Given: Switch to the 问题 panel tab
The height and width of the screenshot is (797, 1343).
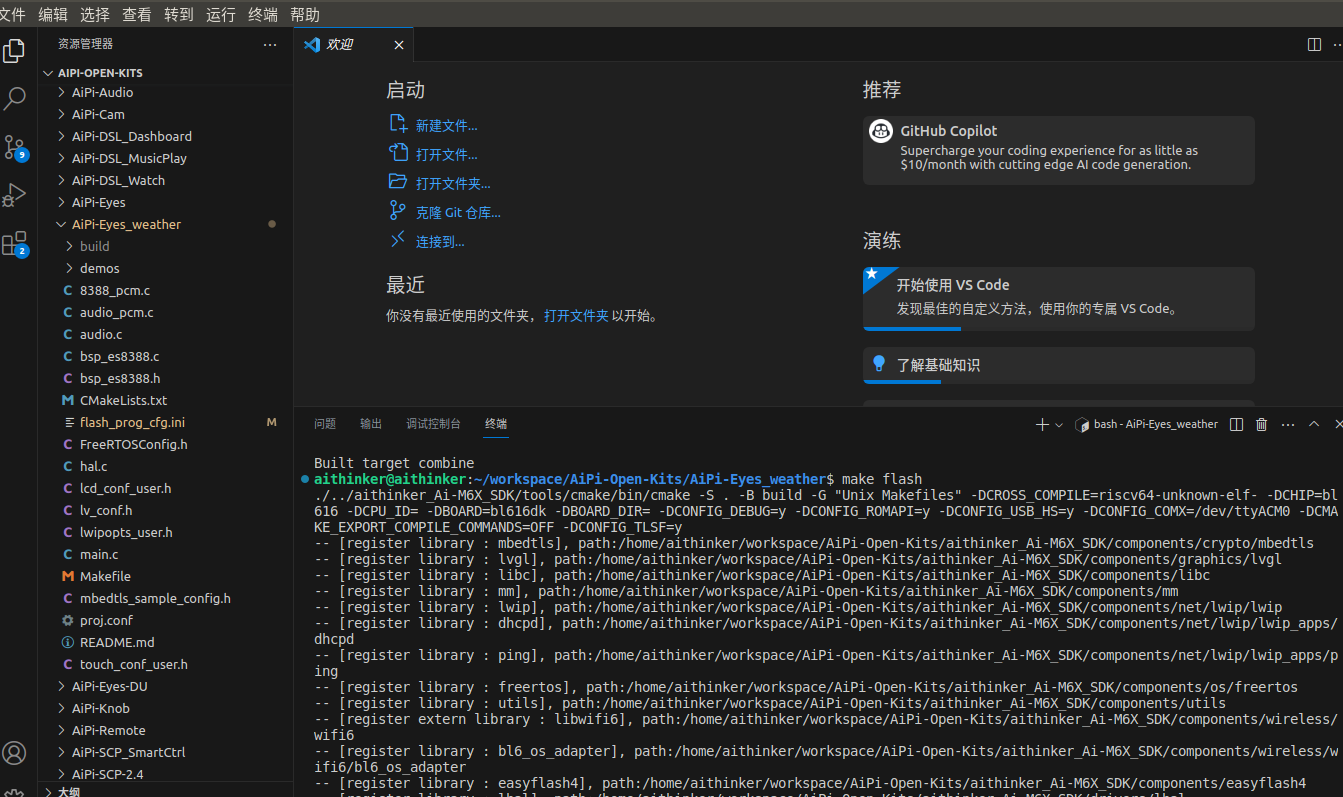Looking at the screenshot, I should click(325, 424).
